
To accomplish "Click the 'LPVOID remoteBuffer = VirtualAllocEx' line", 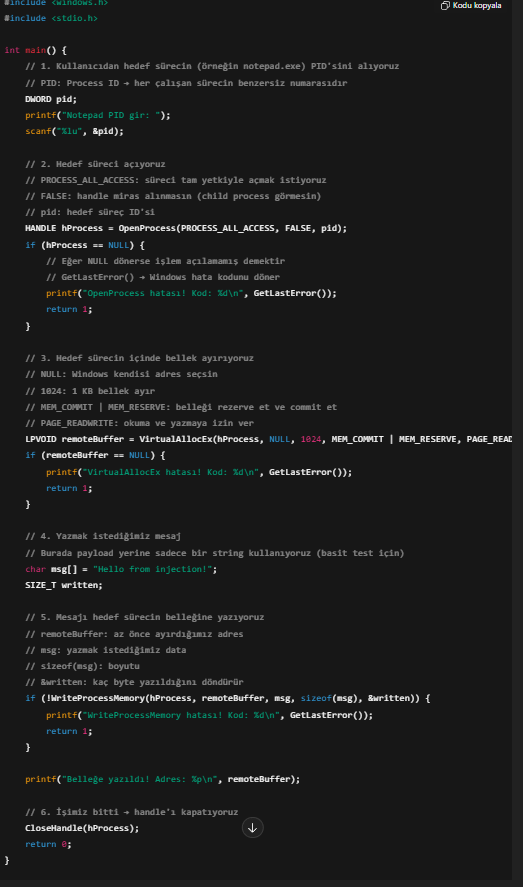I will click(x=269, y=439).
